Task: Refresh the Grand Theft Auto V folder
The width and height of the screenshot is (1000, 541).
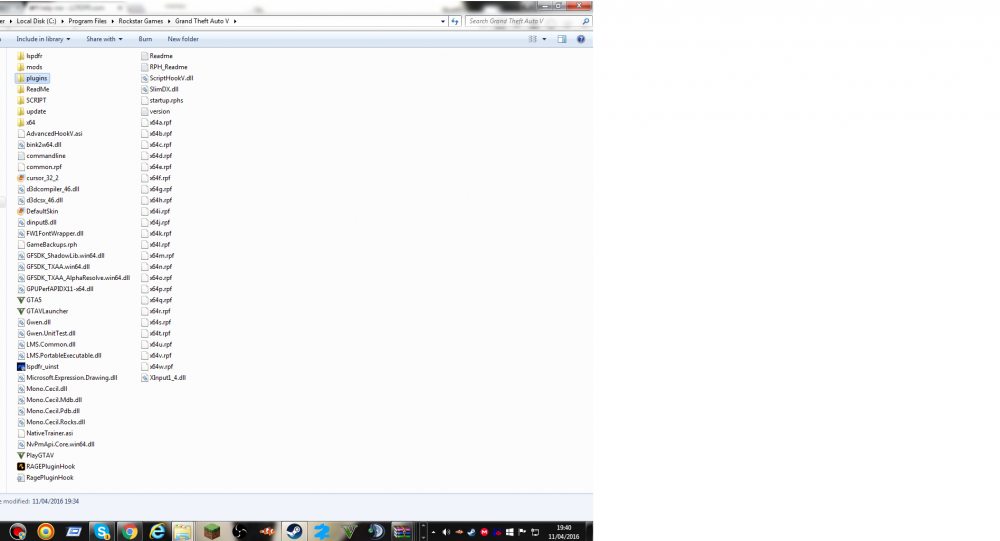Action: (x=455, y=21)
